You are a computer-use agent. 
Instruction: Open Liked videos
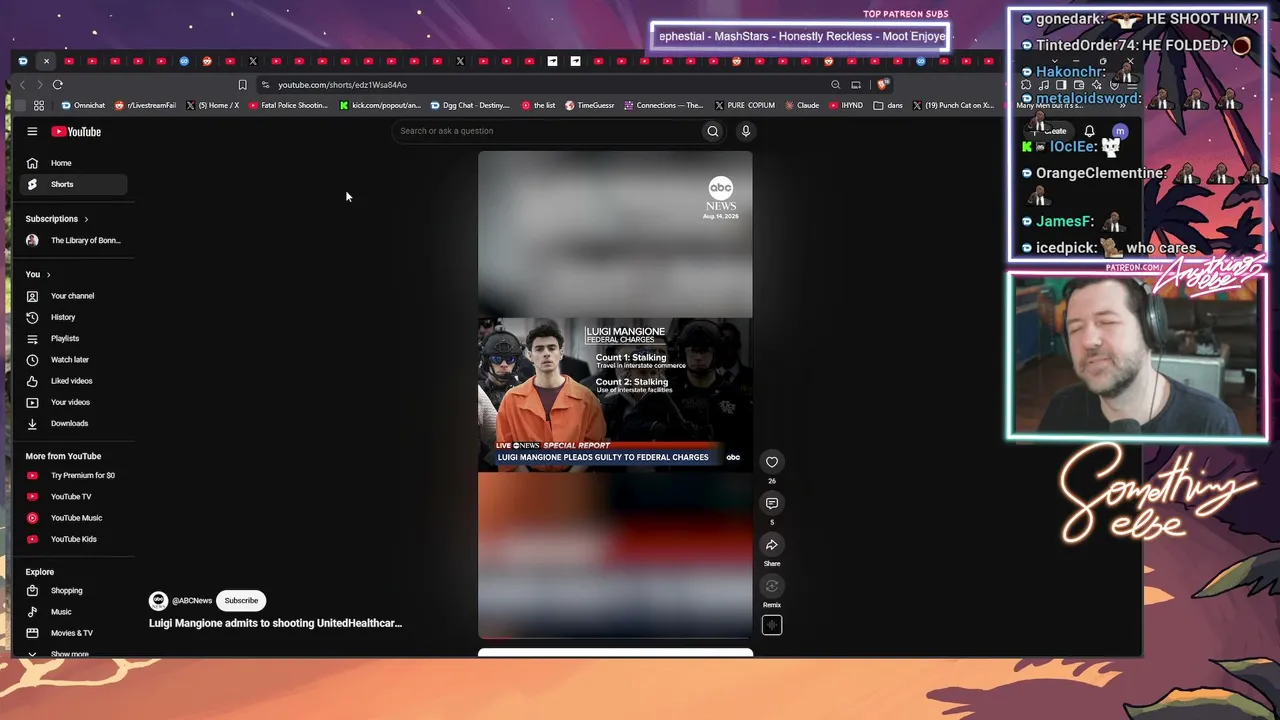71,381
